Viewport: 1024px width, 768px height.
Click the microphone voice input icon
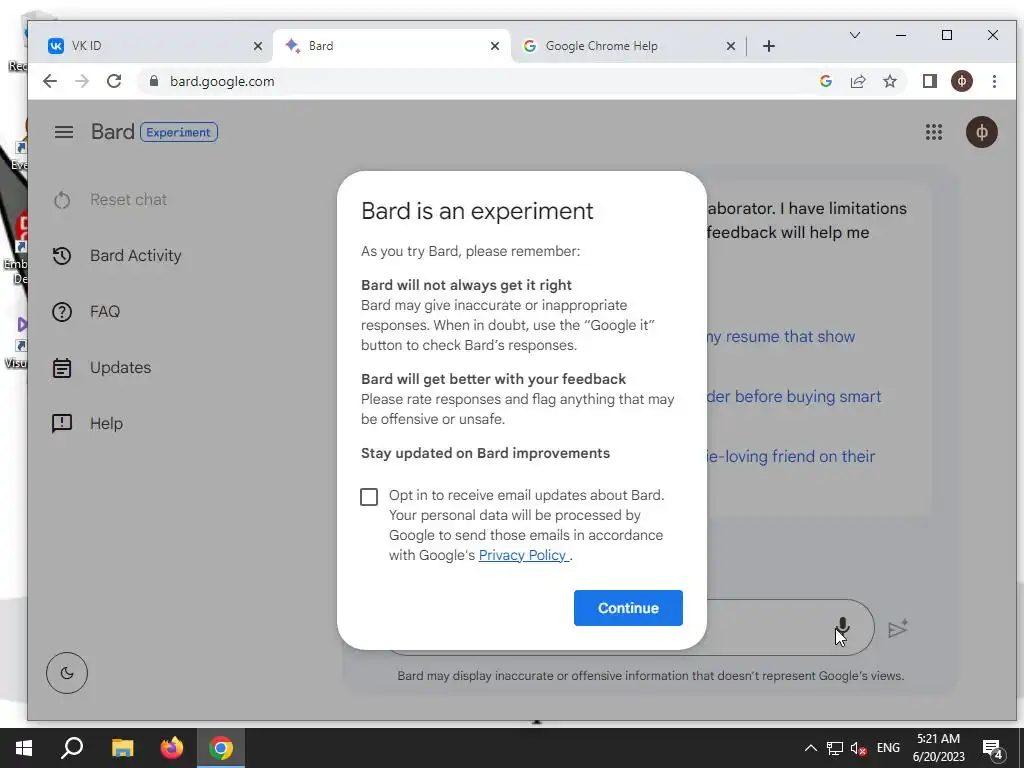(x=842, y=628)
